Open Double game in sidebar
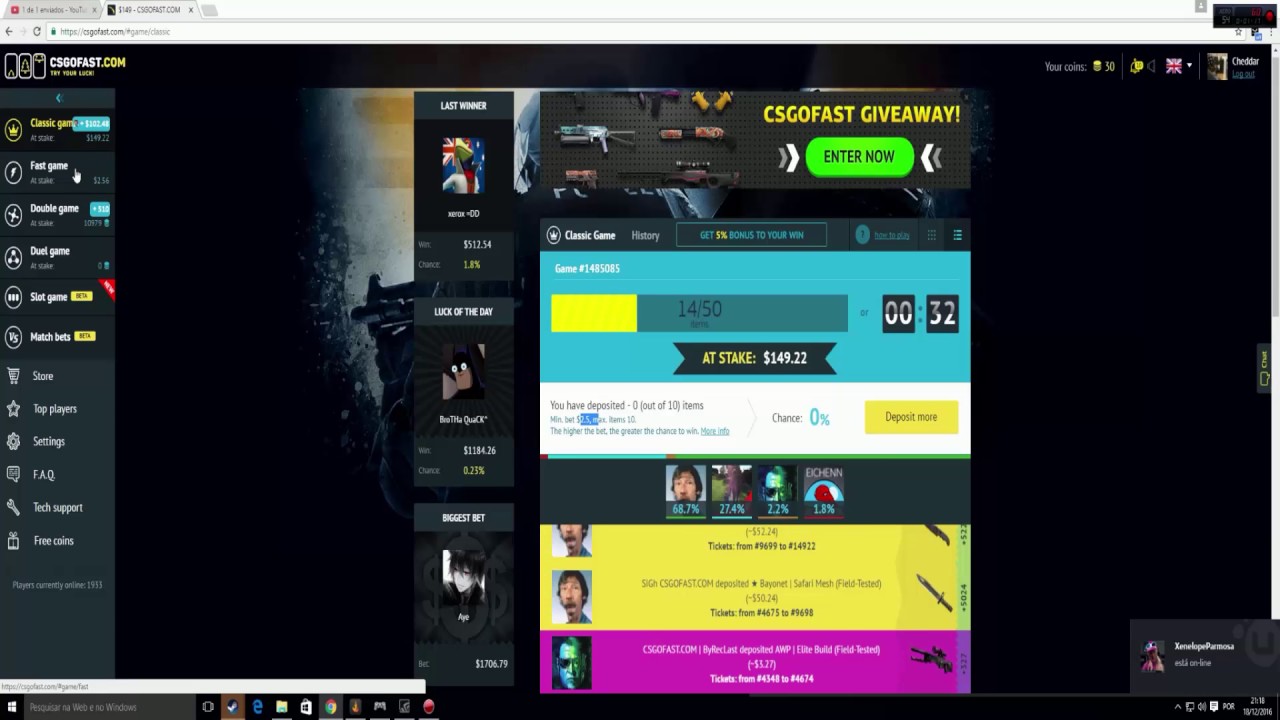Viewport: 1280px width, 720px height. (x=56, y=215)
